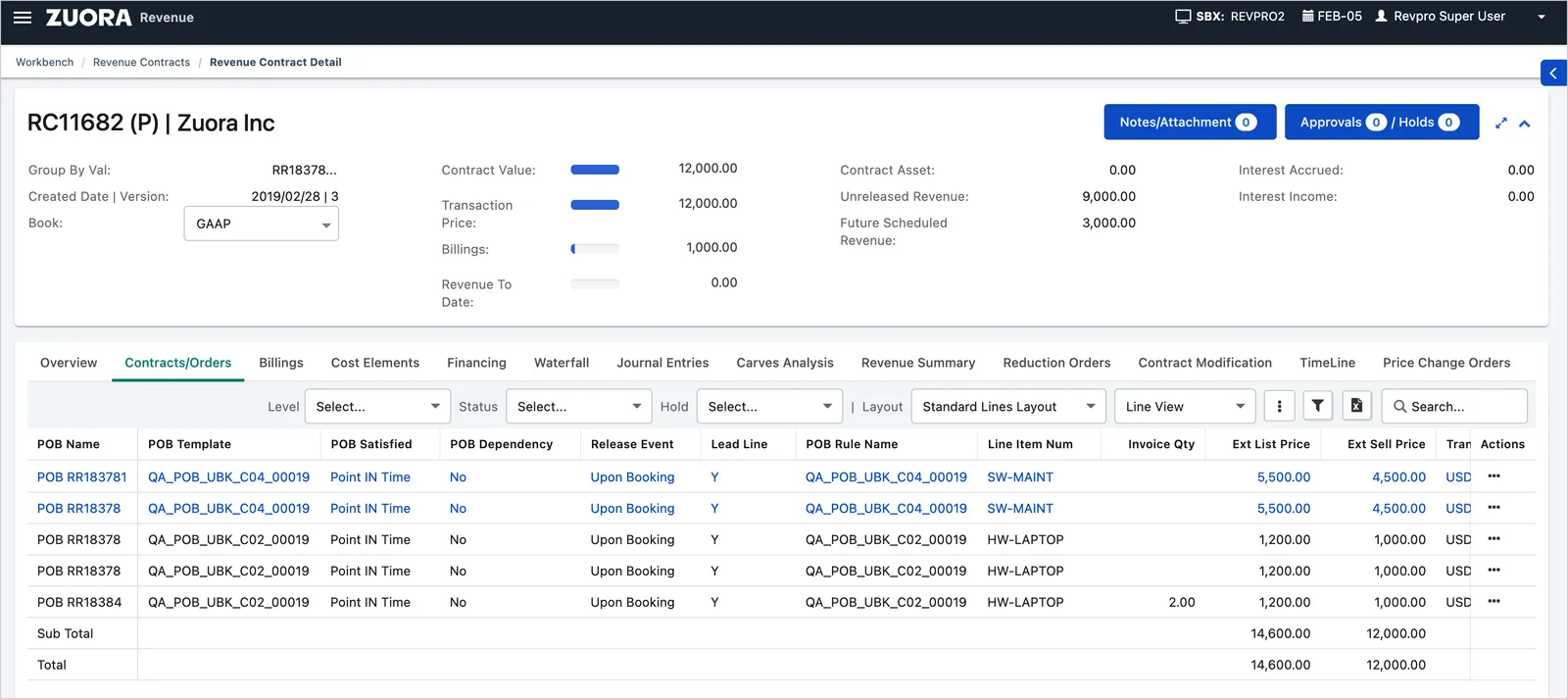Open the Book GAAP dropdown

coord(262,224)
